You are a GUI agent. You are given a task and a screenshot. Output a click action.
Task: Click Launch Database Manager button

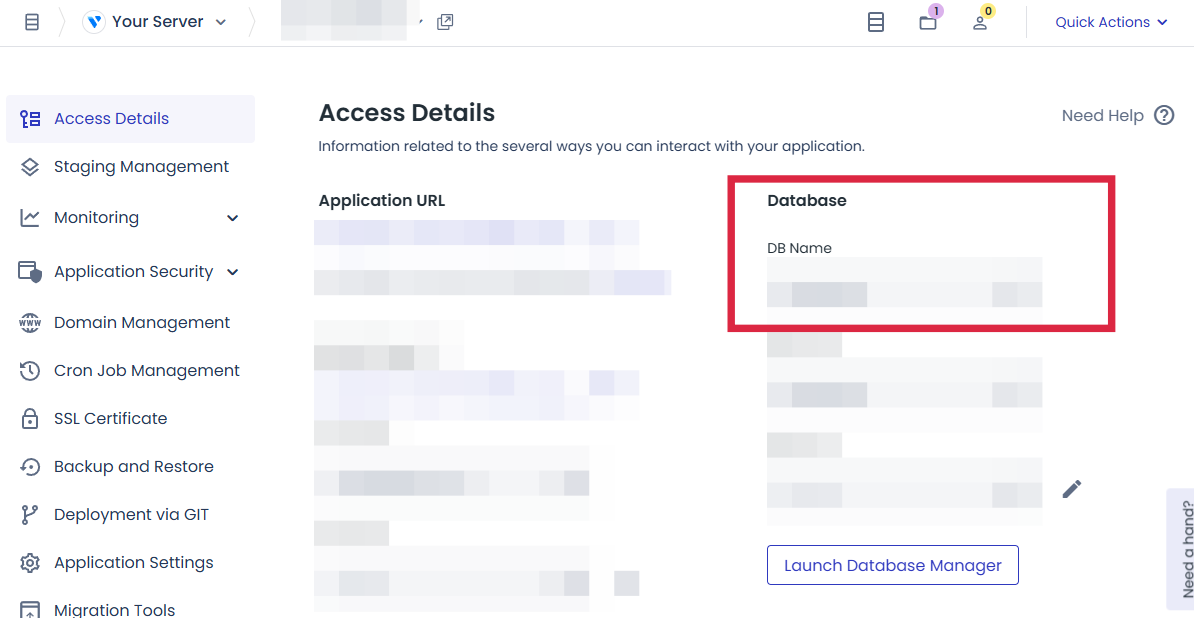[892, 565]
